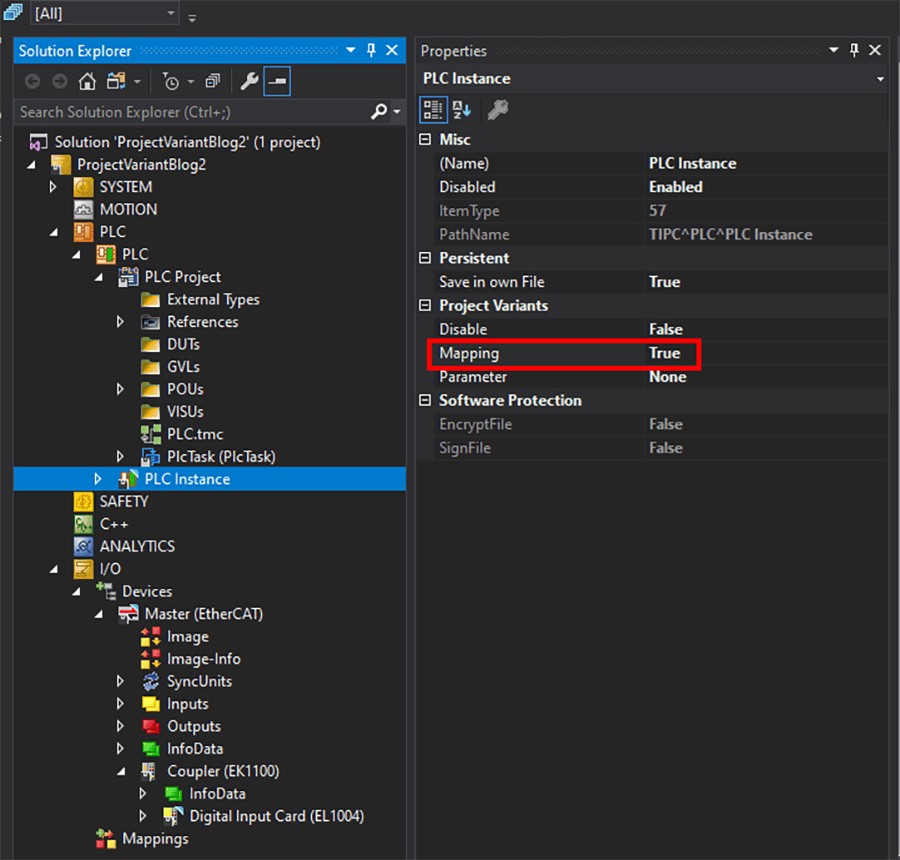Open Properties via the wrench icon

pyautogui.click(x=249, y=82)
